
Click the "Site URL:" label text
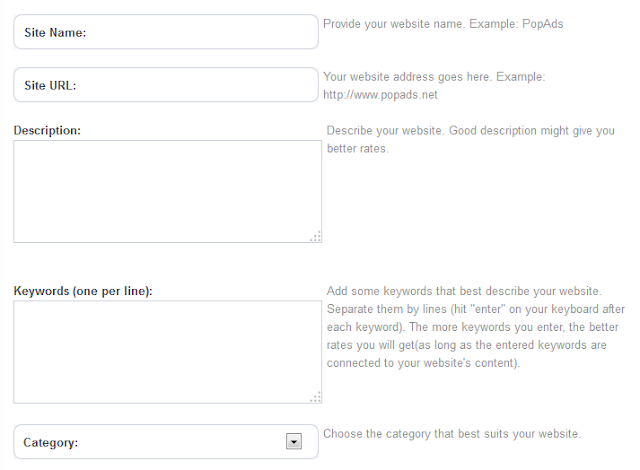pyautogui.click(x=51, y=85)
